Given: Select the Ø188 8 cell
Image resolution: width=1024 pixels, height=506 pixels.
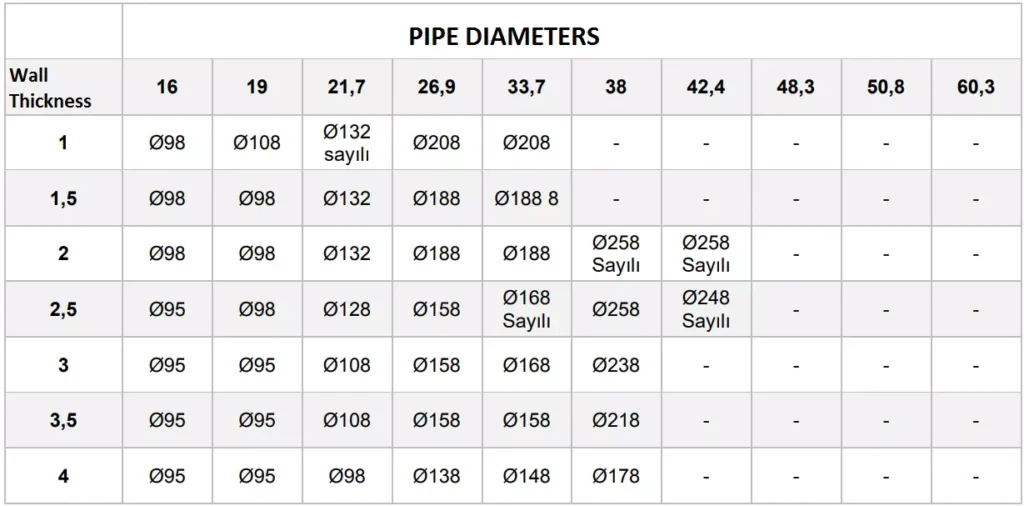Looking at the screenshot, I should coord(527,198).
